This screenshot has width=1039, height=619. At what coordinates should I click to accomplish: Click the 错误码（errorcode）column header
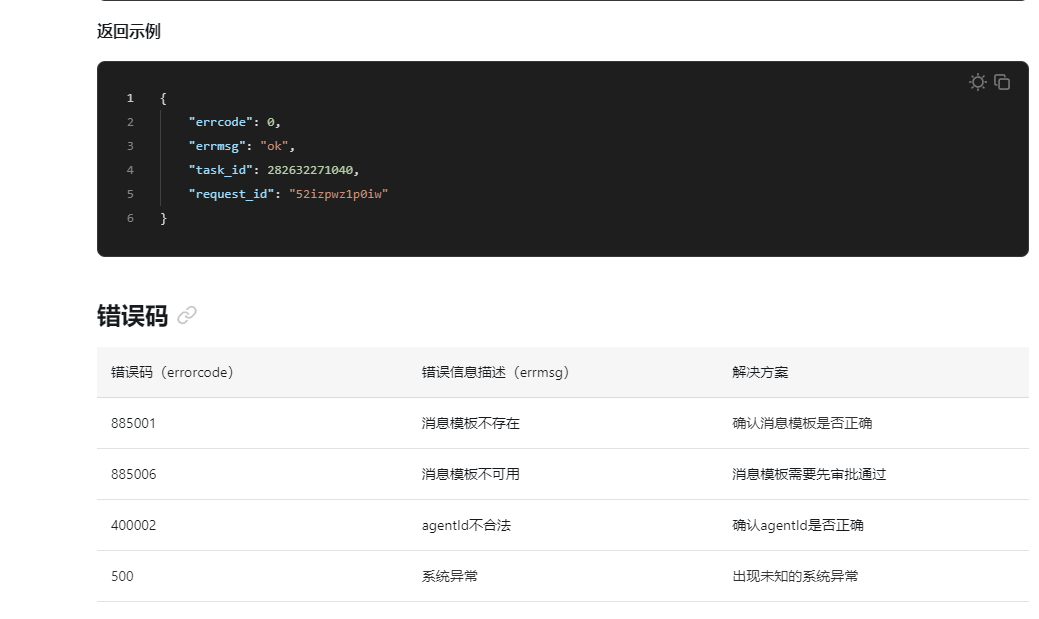click(x=172, y=372)
